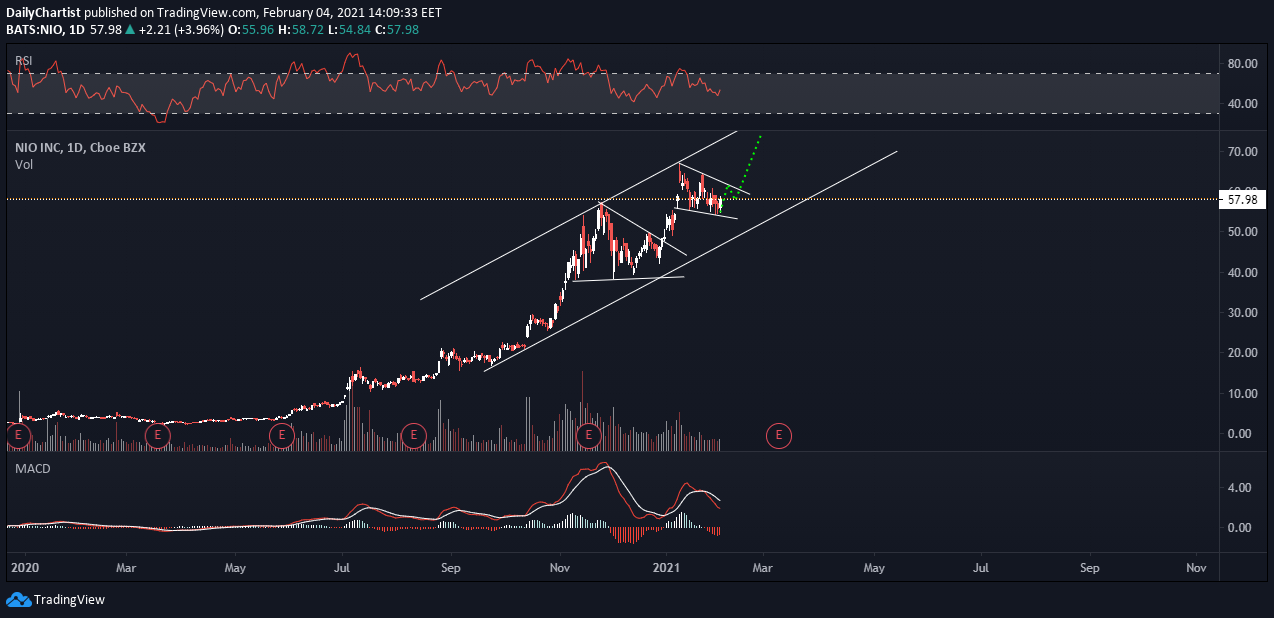Click the 40.00 level on RSI scale

1241,104
